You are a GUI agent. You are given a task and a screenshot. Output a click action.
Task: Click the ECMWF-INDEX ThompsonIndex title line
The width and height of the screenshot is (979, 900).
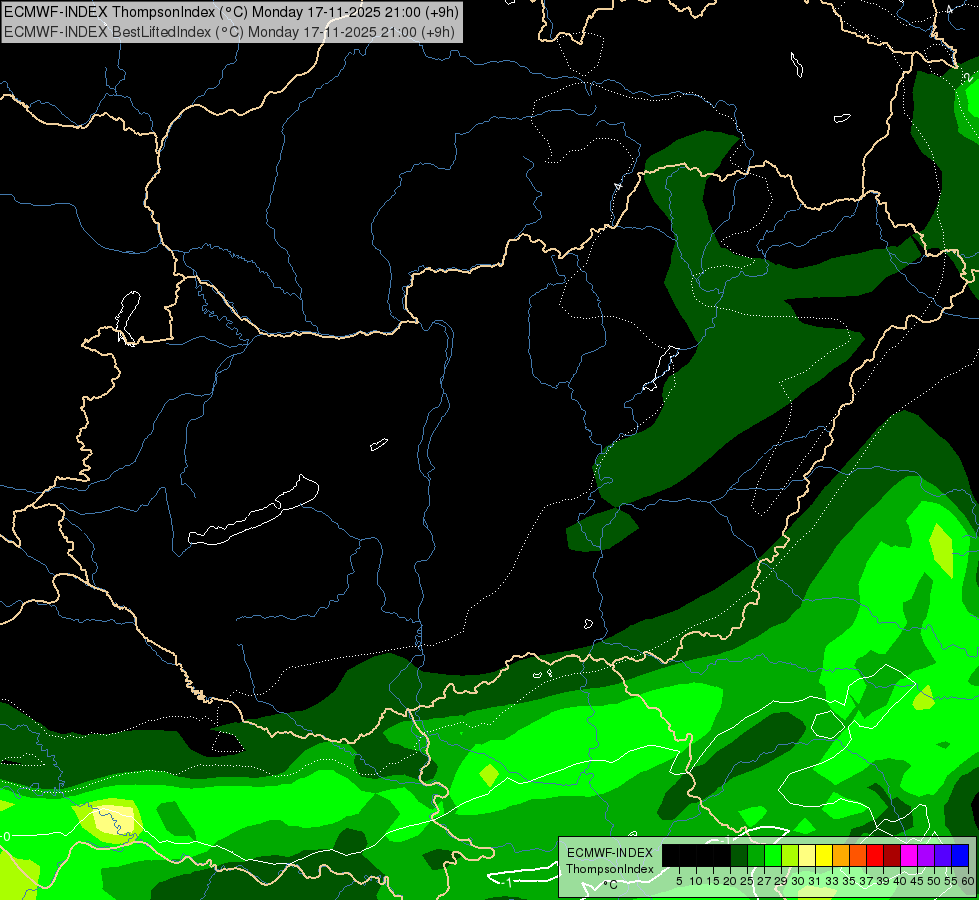pyautogui.click(x=232, y=11)
